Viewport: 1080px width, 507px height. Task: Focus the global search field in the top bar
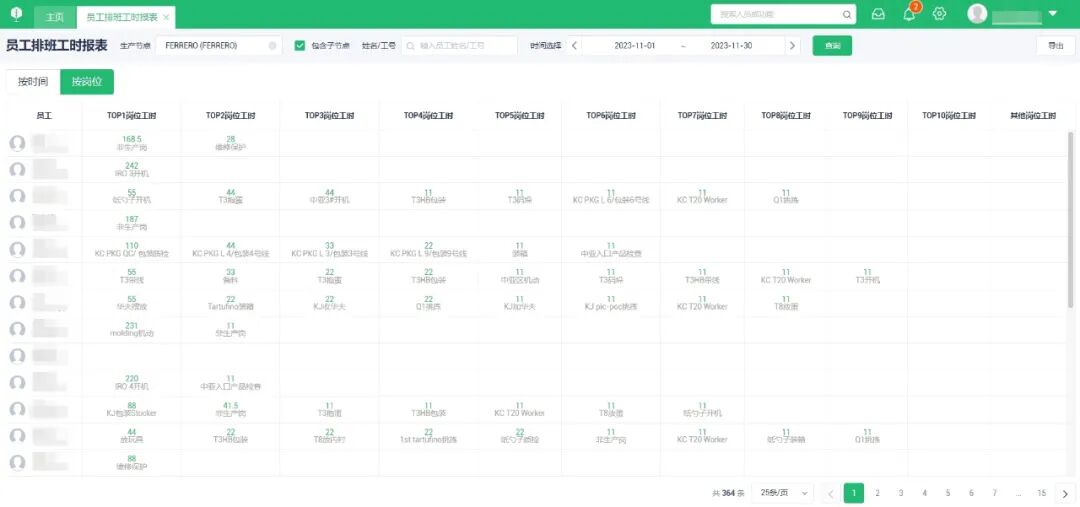point(783,14)
